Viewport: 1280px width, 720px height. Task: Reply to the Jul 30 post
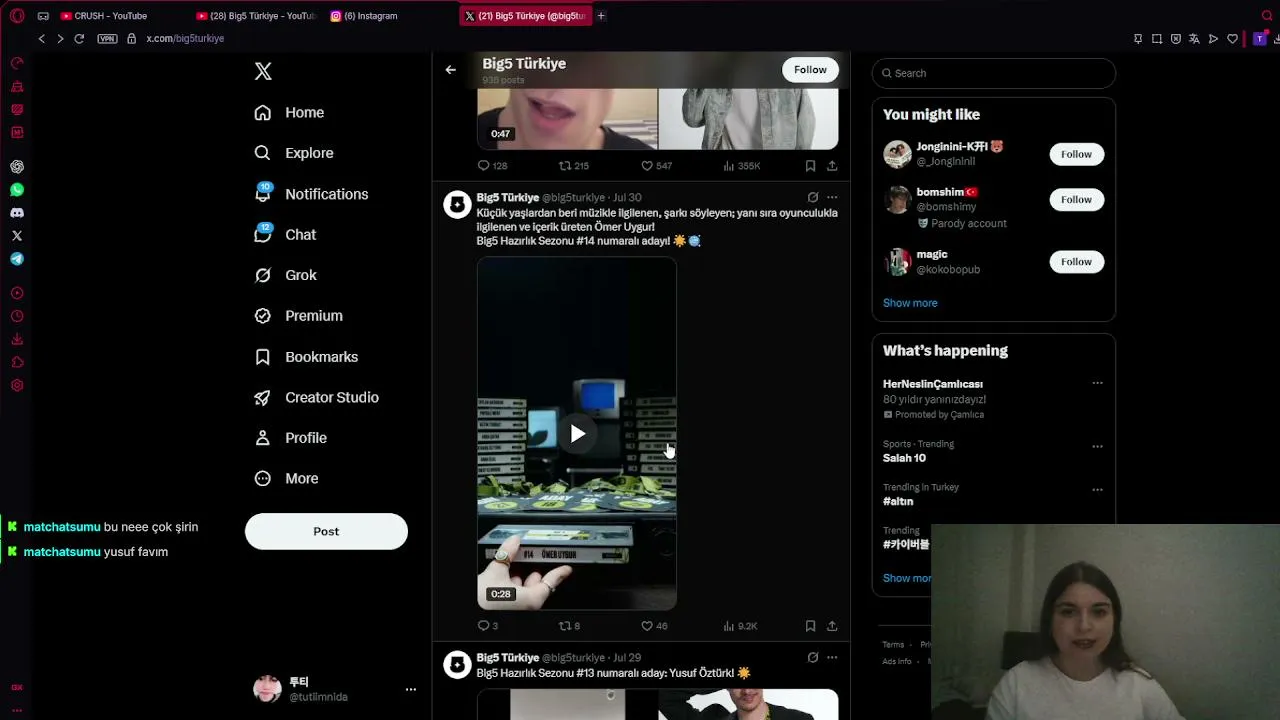[487, 626]
